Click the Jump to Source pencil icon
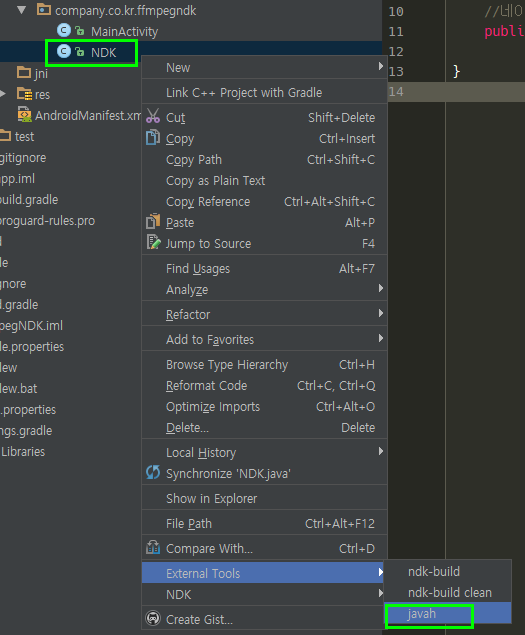The width and height of the screenshot is (525, 635). (153, 242)
